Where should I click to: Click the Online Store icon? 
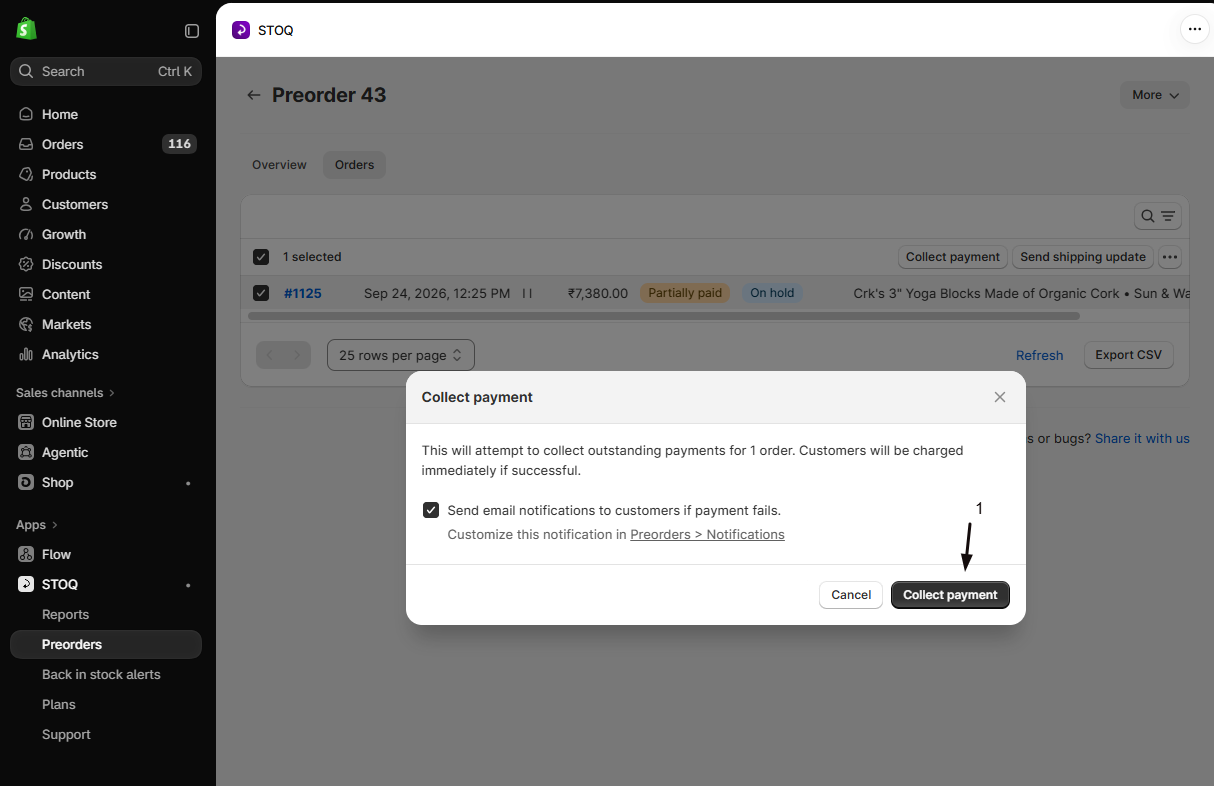point(26,422)
